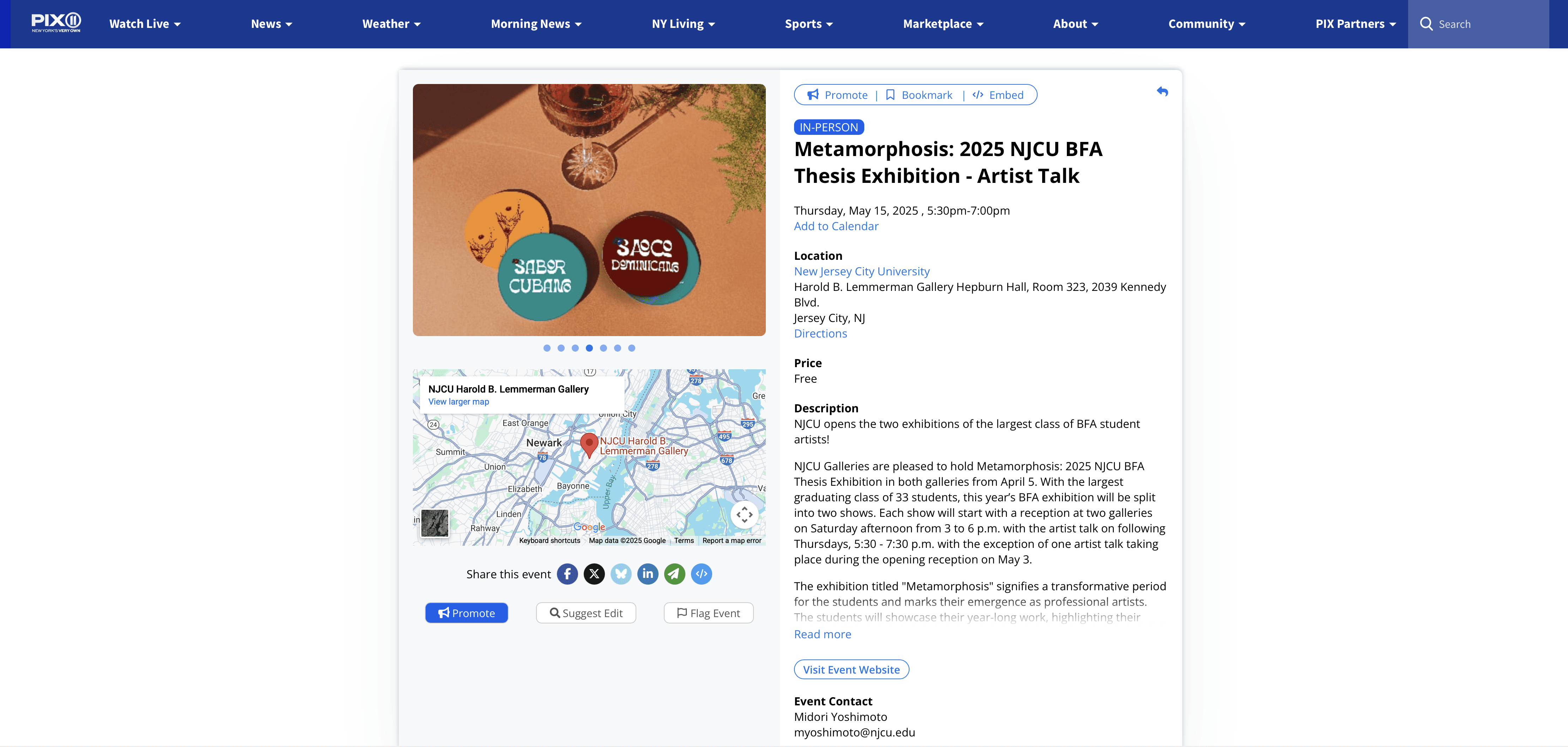Select the last carousel image dot
The image size is (1568, 747).
632,348
